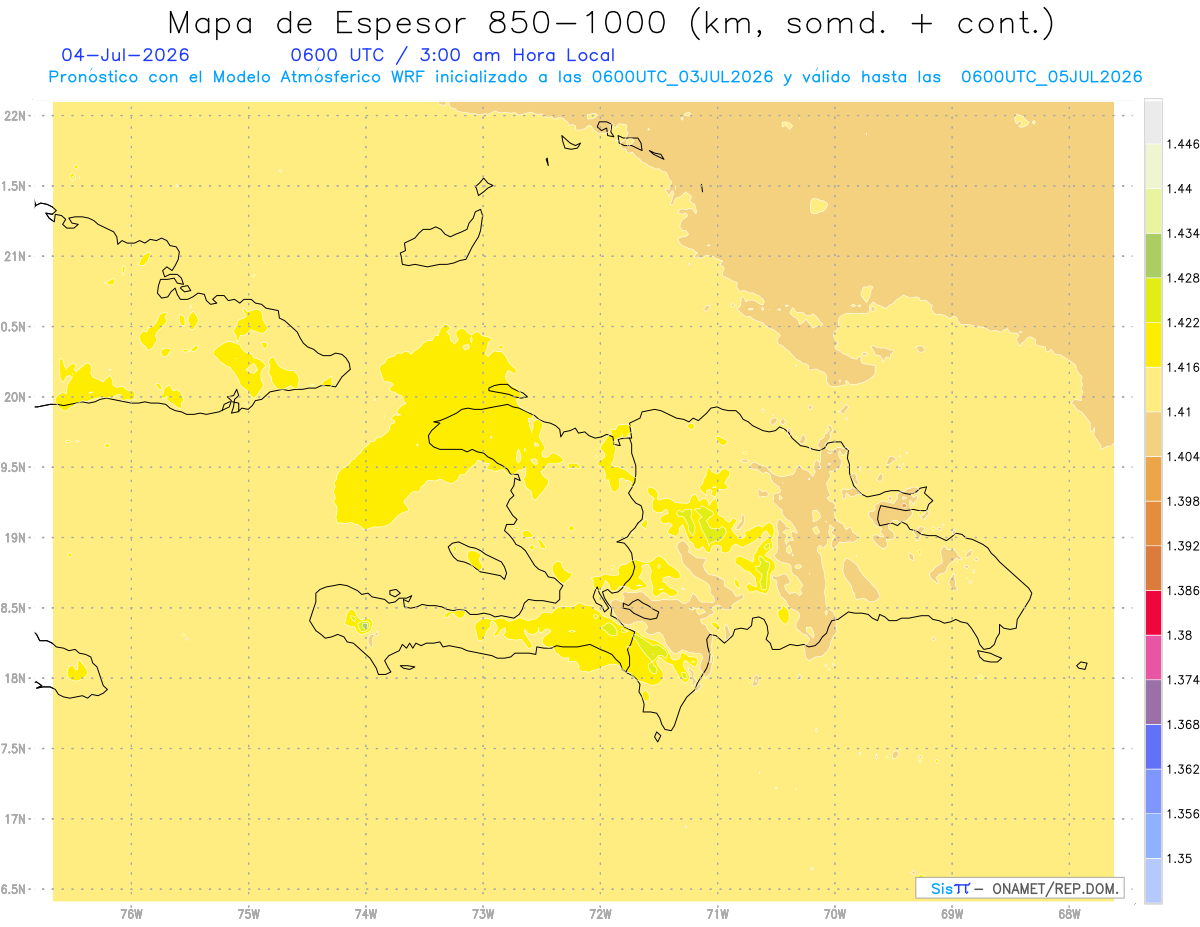
Task: Pick the pink swatch between 1.374 and 1.38
Action: pos(1153,657)
